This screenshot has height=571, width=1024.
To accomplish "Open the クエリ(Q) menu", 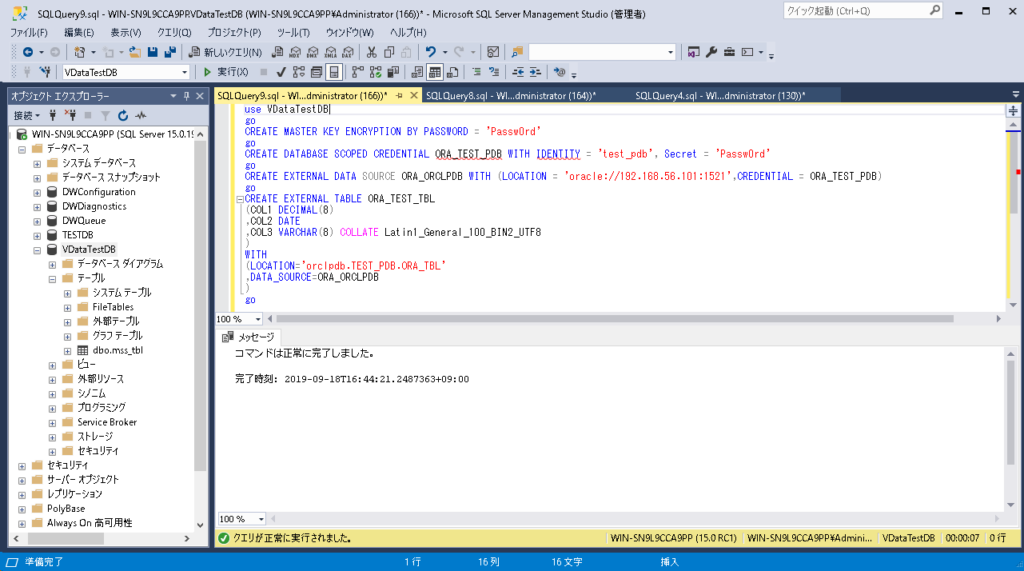I will click(x=174, y=32).
